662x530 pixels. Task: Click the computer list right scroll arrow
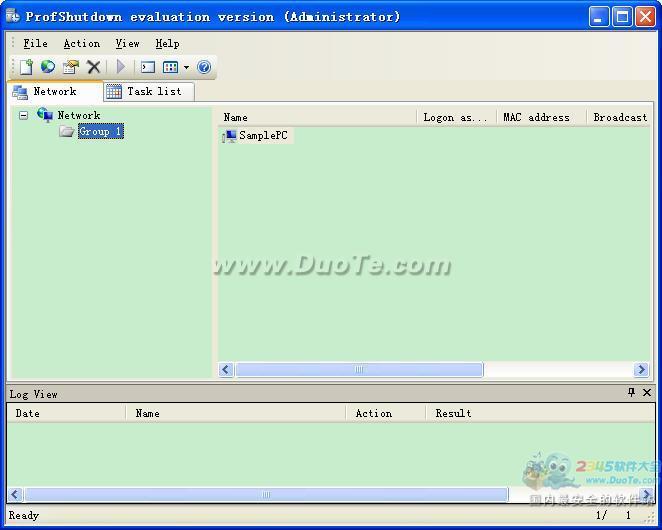[641, 370]
